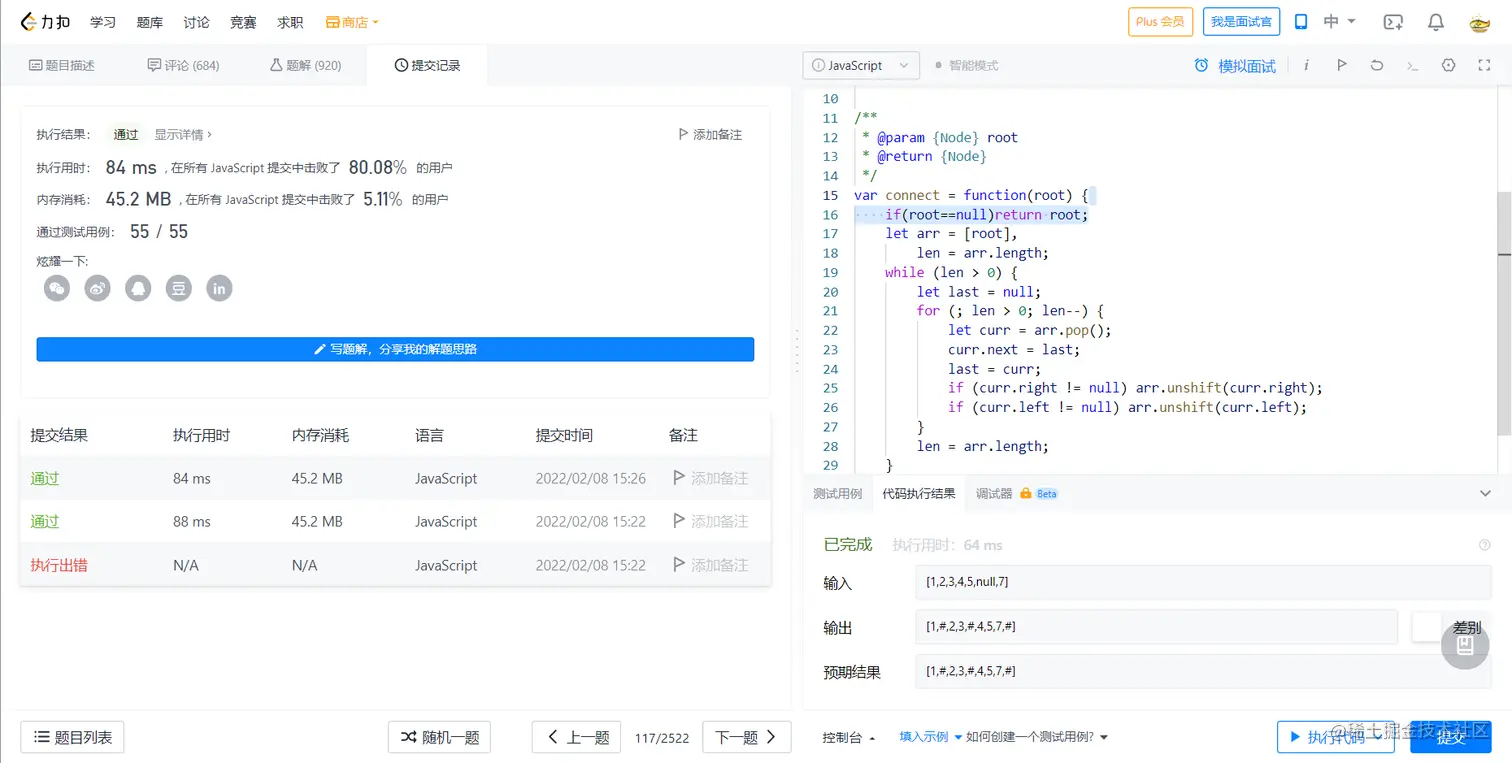Open the 填入示例 dropdown
The height and width of the screenshot is (763, 1512).
930,737
